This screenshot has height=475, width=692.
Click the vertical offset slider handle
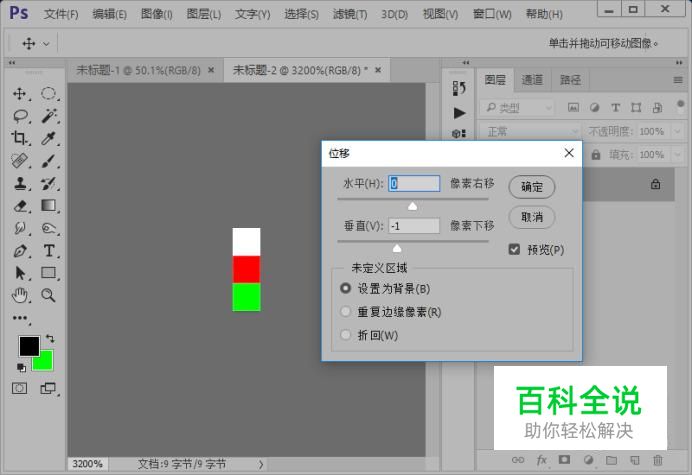tap(397, 249)
